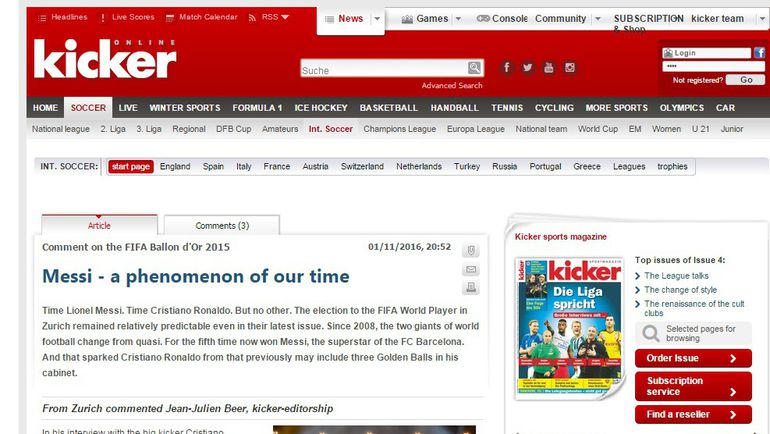770x434 pixels.
Task: Open the LIVE section
Action: [x=128, y=108]
